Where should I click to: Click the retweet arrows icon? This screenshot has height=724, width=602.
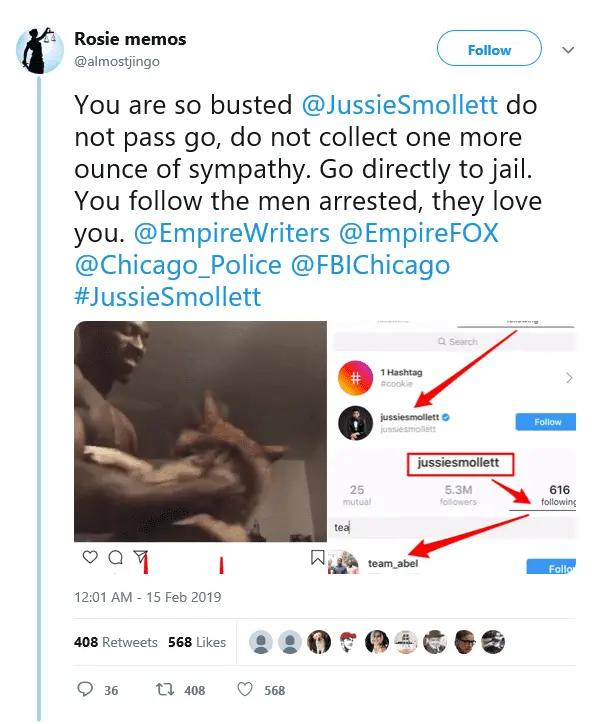point(165,690)
